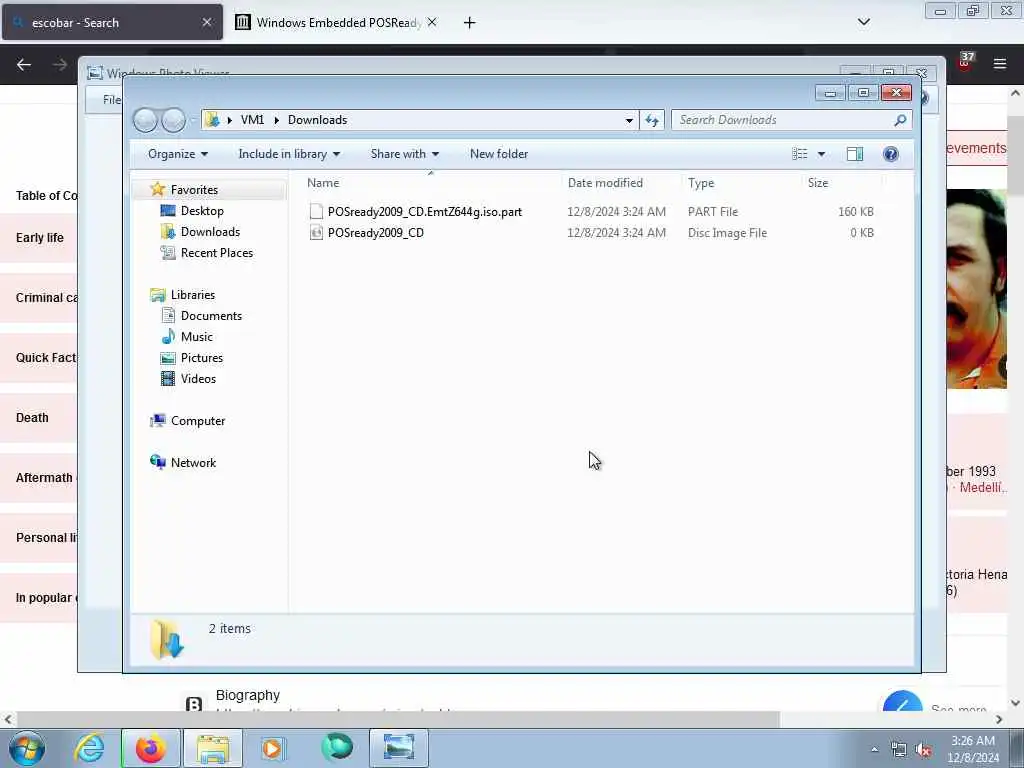Click Firefox back arrow
The image size is (1024, 768).
[x=24, y=65]
